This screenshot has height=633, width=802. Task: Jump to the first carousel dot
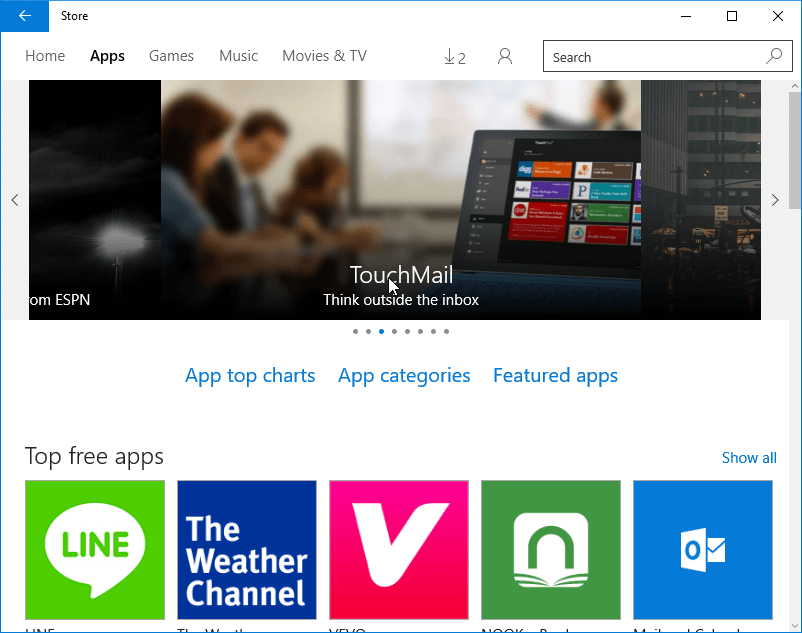click(355, 331)
